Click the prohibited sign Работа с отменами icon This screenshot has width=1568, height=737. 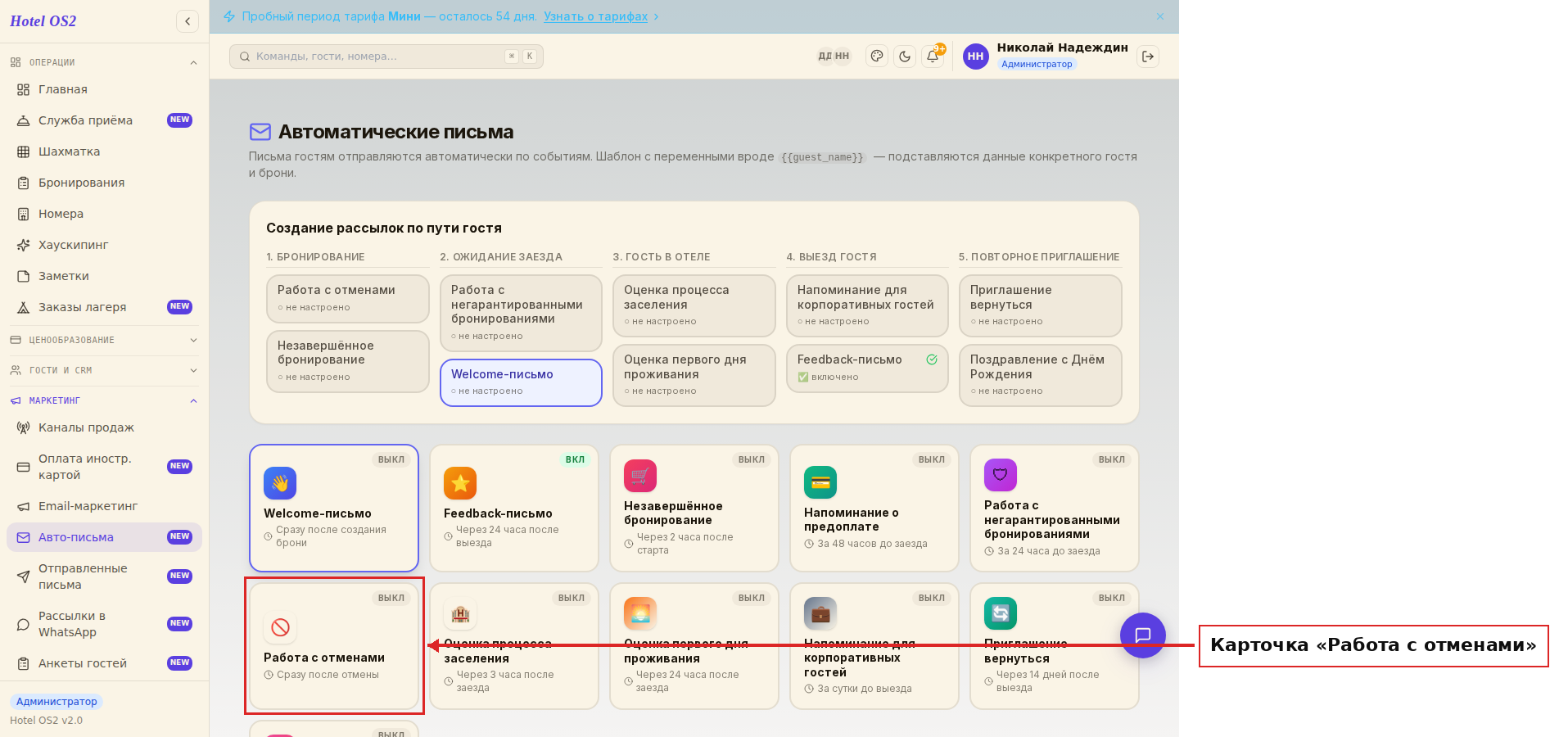click(280, 627)
